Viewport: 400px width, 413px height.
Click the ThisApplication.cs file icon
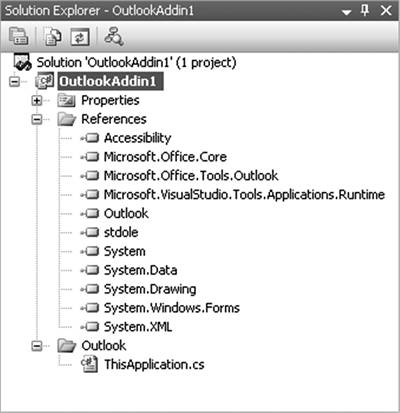pos(89,364)
